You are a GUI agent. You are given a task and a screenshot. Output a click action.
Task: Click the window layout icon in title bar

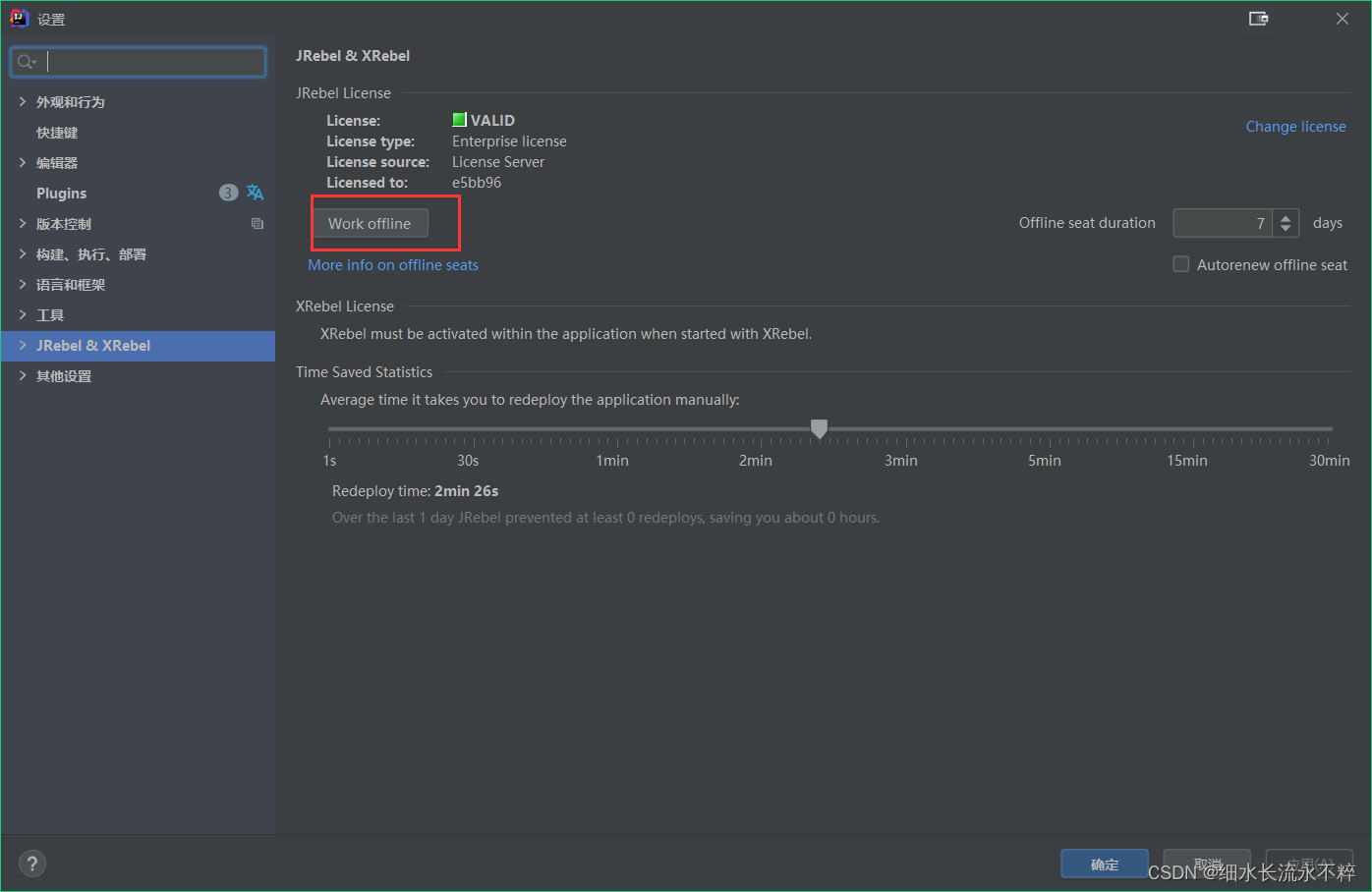tap(1258, 19)
